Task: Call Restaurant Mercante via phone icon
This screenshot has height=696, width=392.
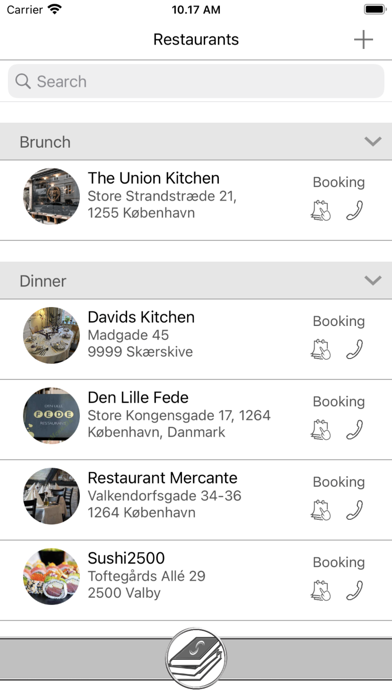Action: [355, 510]
